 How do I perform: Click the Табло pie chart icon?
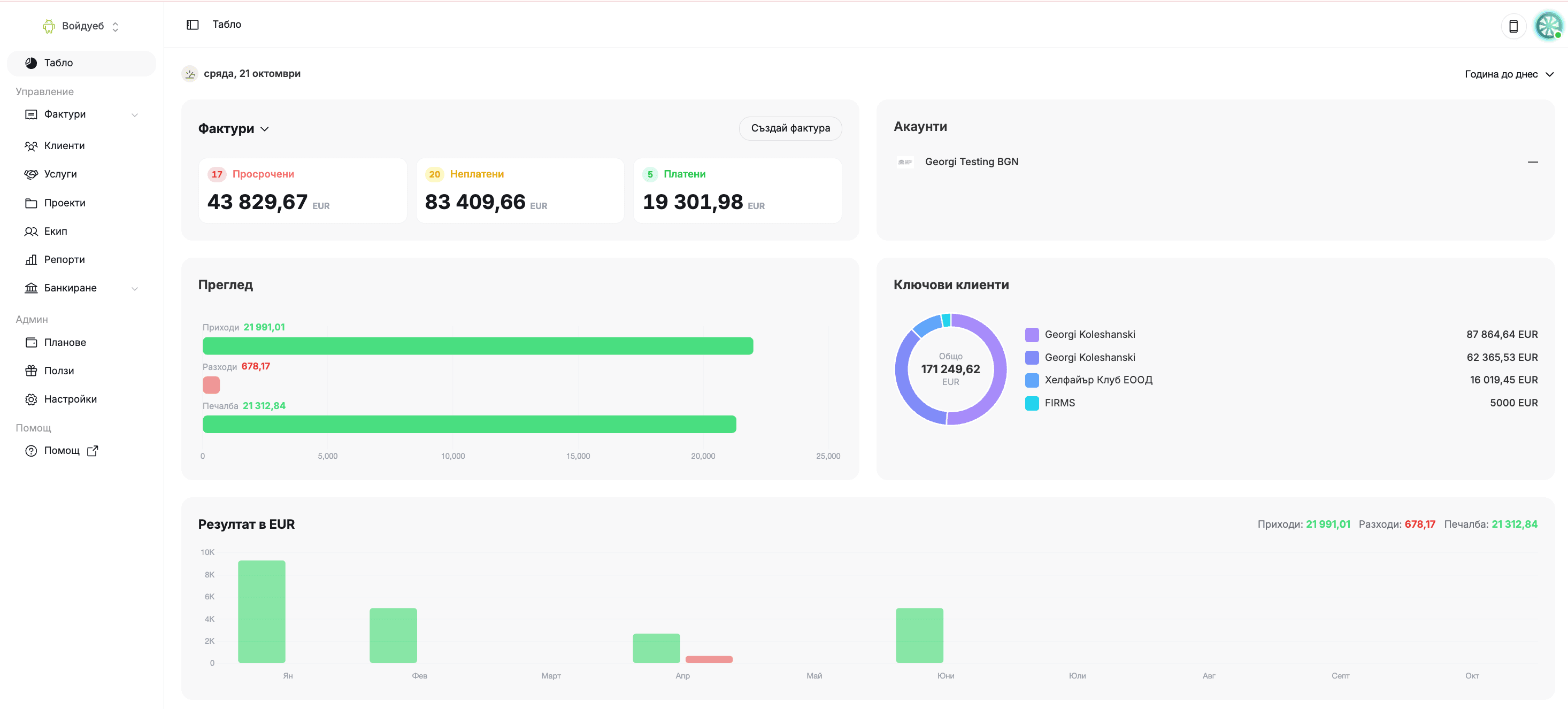31,63
